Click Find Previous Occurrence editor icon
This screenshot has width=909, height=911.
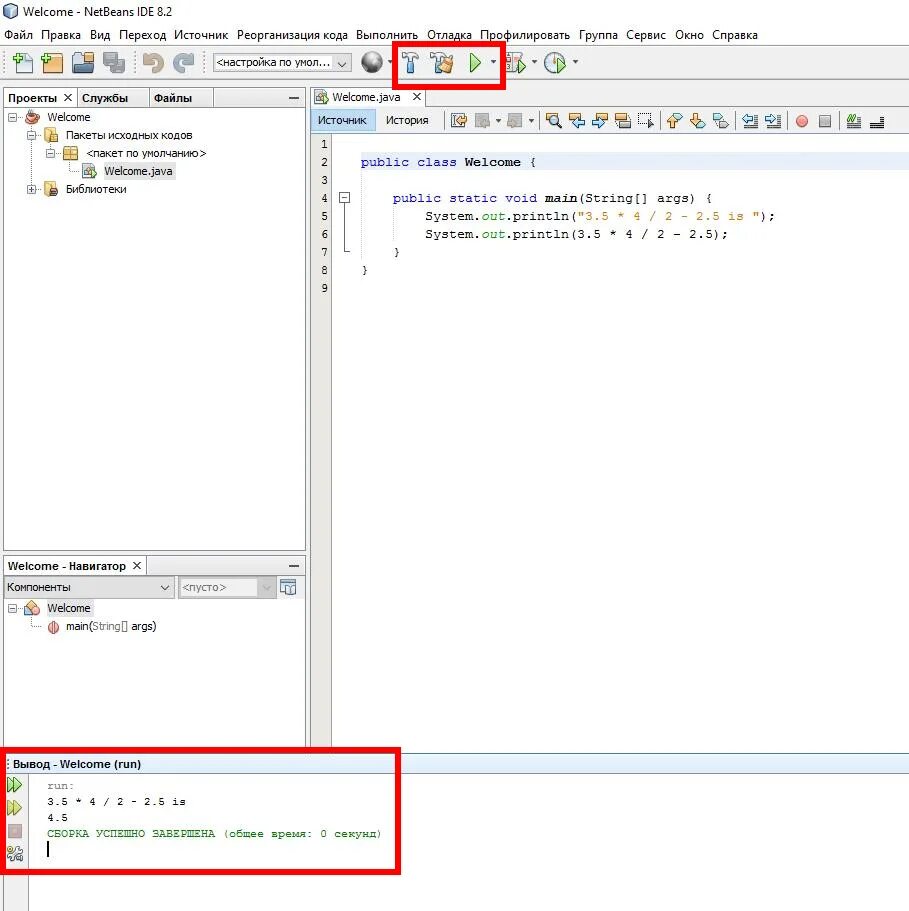pos(577,120)
